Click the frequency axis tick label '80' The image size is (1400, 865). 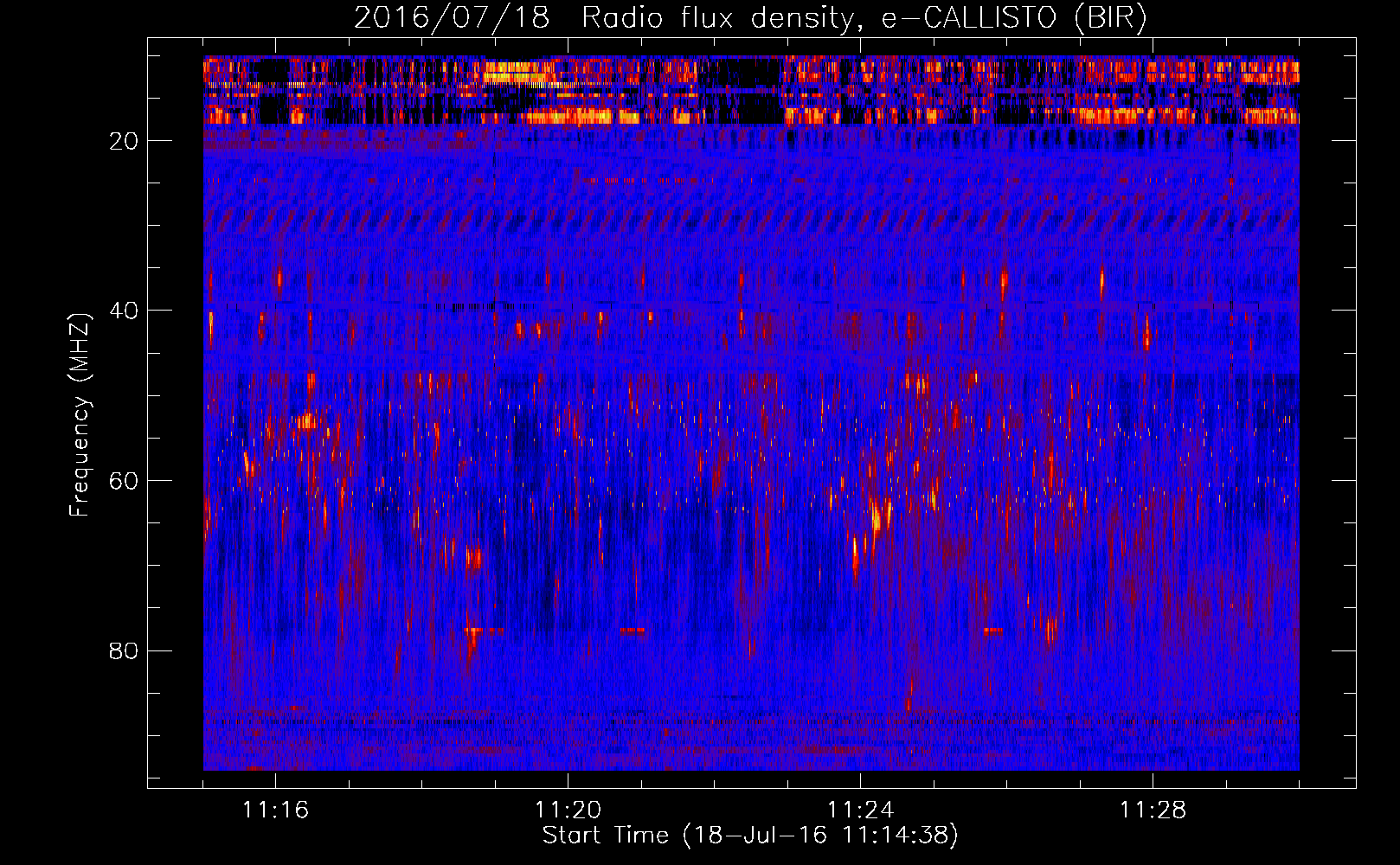coord(125,650)
